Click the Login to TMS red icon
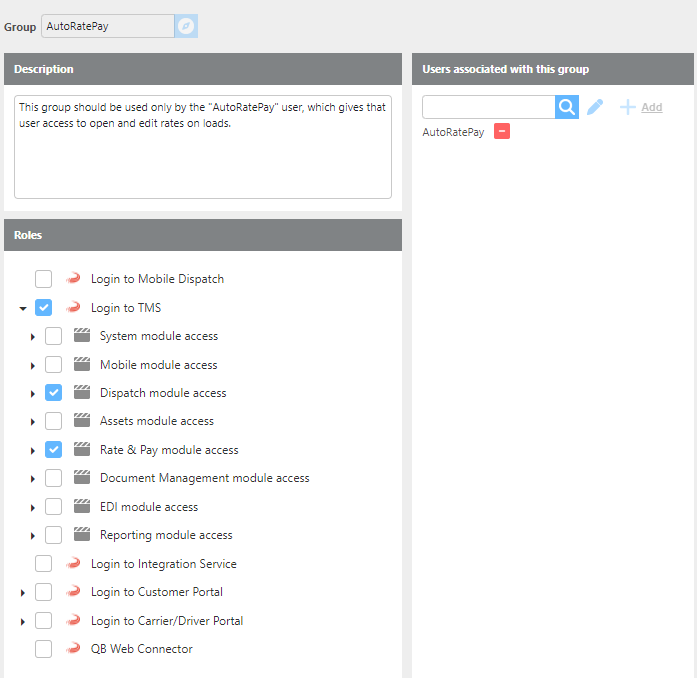The image size is (697, 678). [73, 308]
